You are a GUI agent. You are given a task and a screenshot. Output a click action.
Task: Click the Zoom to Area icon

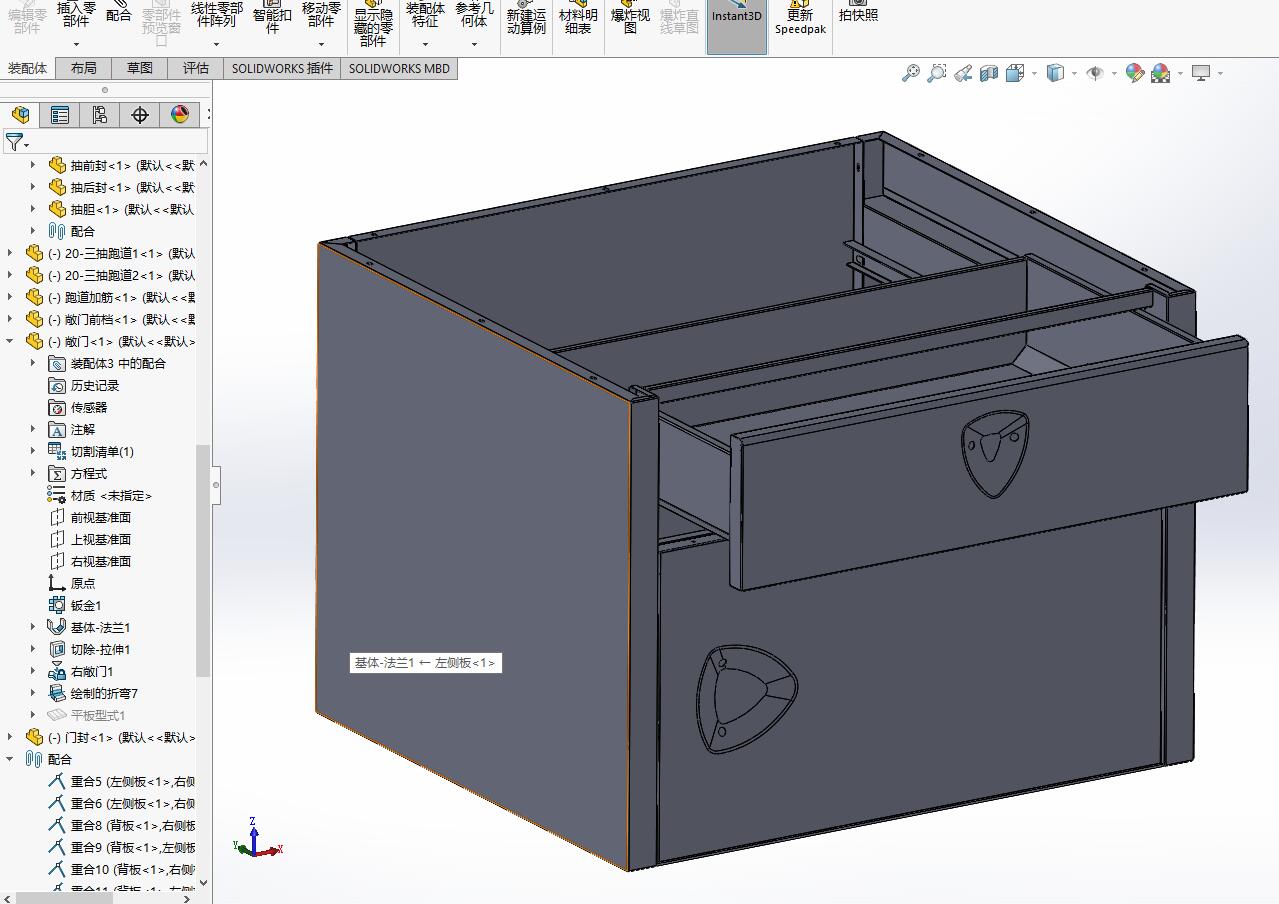pos(936,73)
